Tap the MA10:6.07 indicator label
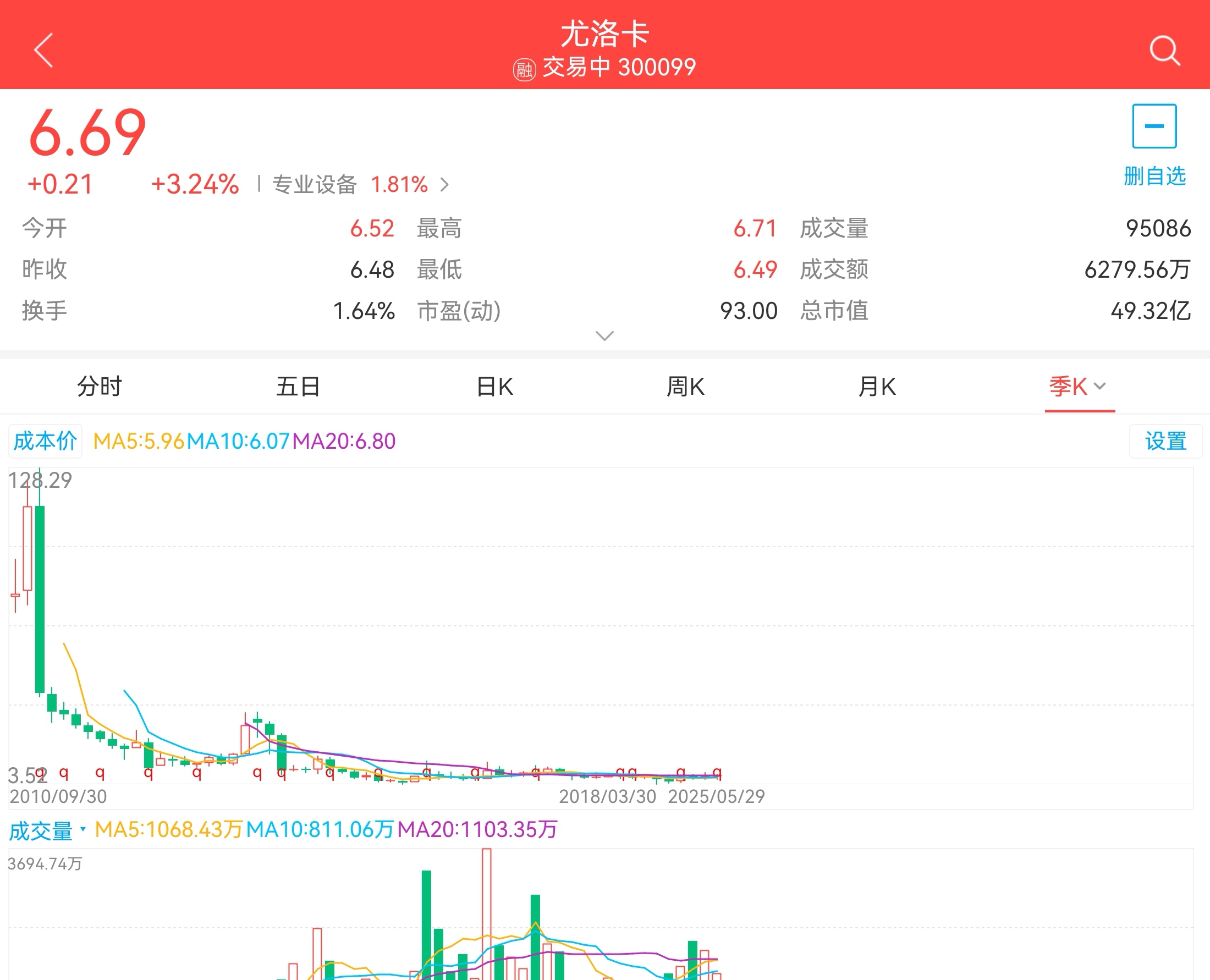1210x980 pixels. point(238,441)
